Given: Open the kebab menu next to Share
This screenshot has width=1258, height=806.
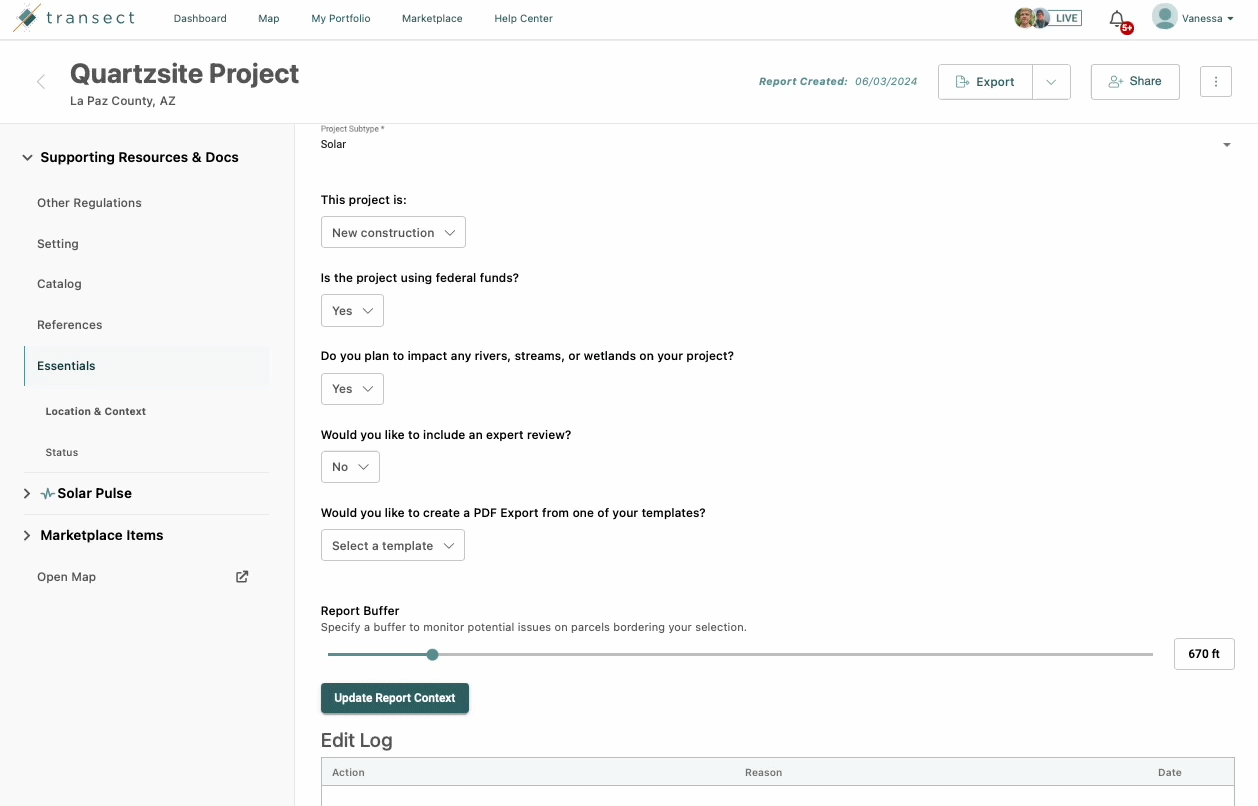Looking at the screenshot, I should tap(1216, 81).
